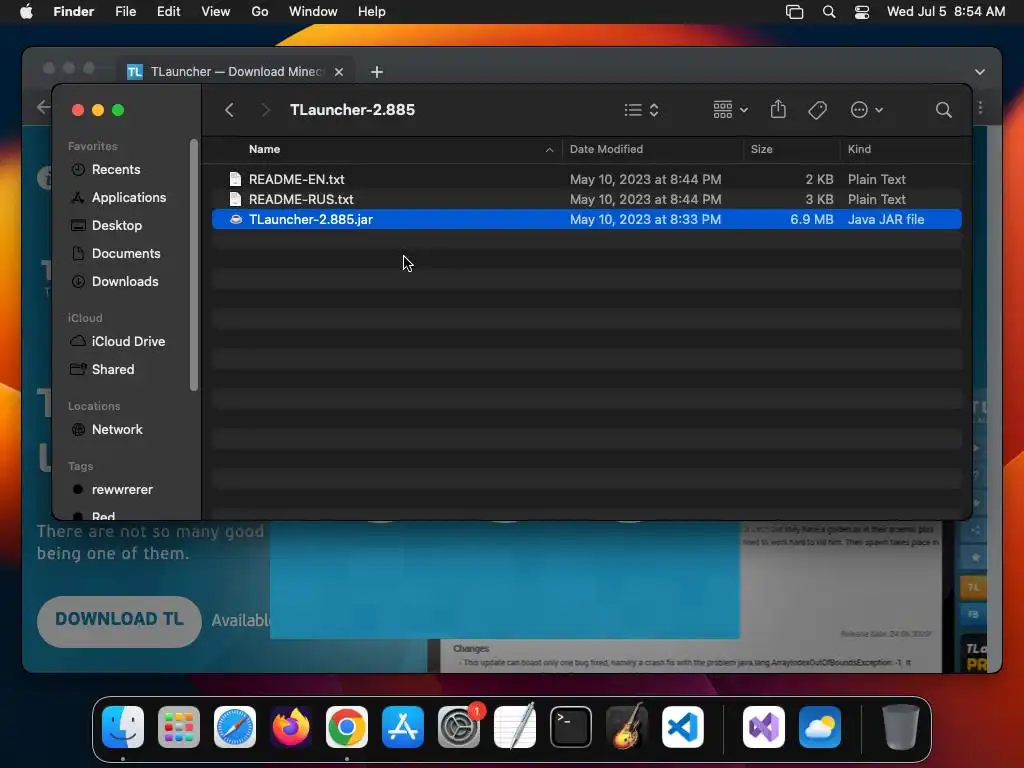Image resolution: width=1024 pixels, height=768 pixels.
Task: Sort the list by Name column
Action: coord(264,149)
